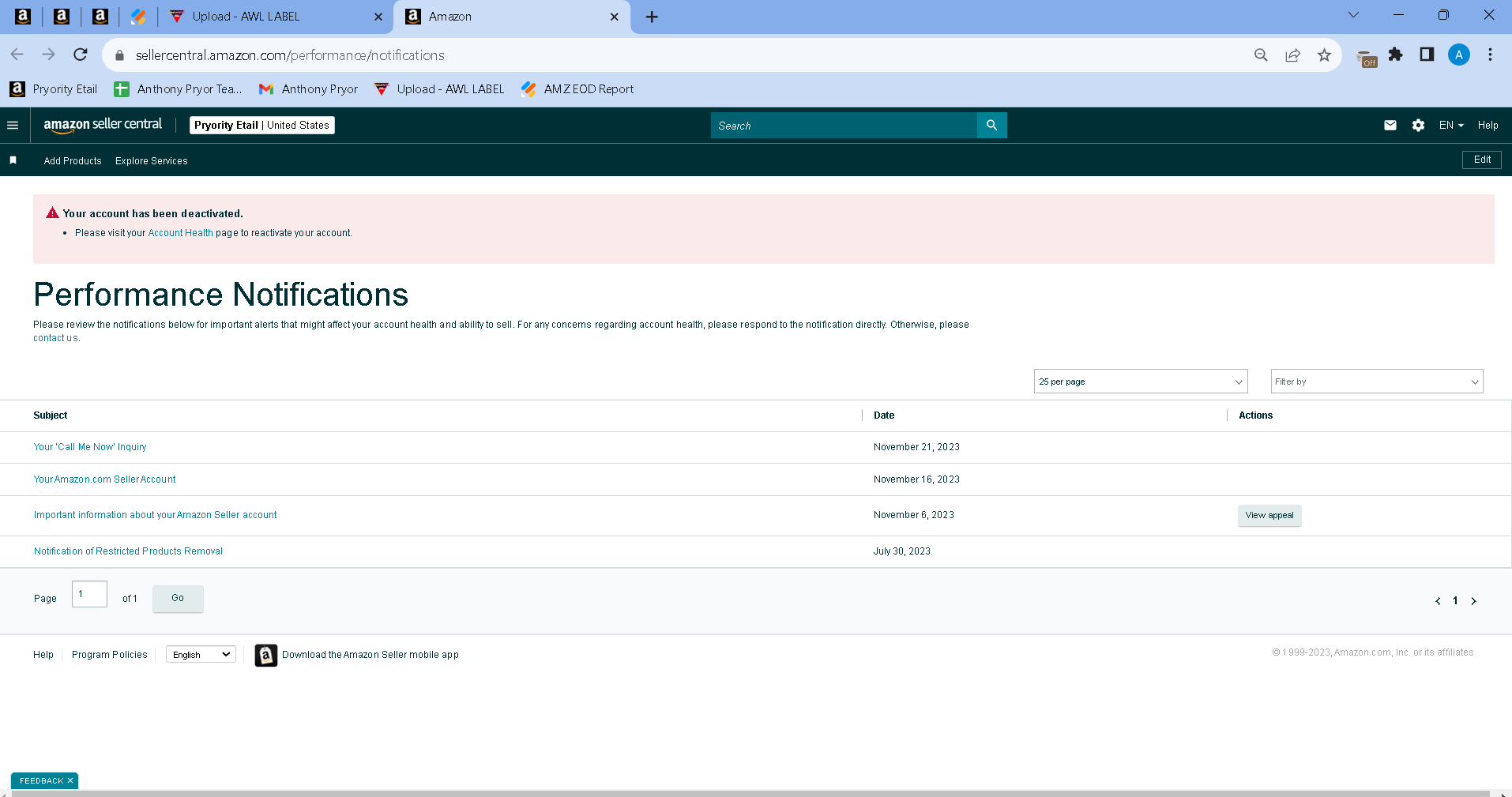The width and height of the screenshot is (1512, 797).
Task: Follow the Account Health link
Action: [181, 233]
